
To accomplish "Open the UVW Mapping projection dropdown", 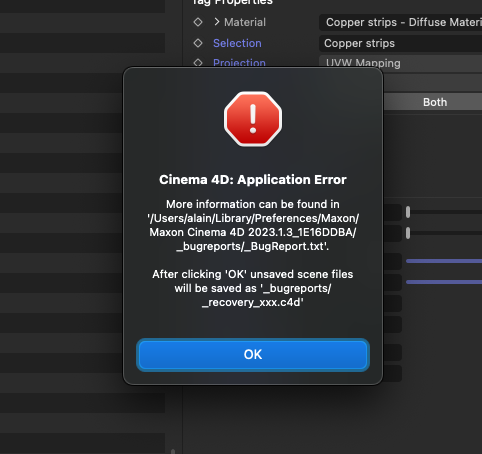I will pos(400,63).
